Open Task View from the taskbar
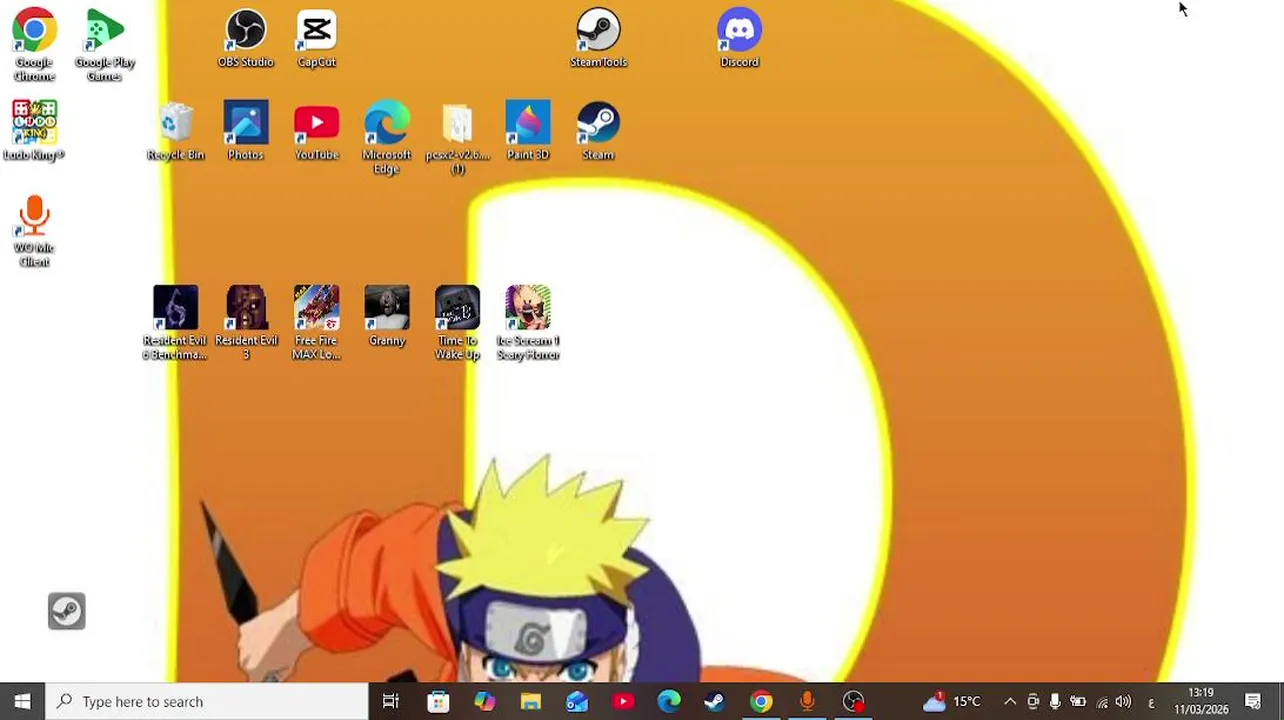1284x720 pixels. 391,701
